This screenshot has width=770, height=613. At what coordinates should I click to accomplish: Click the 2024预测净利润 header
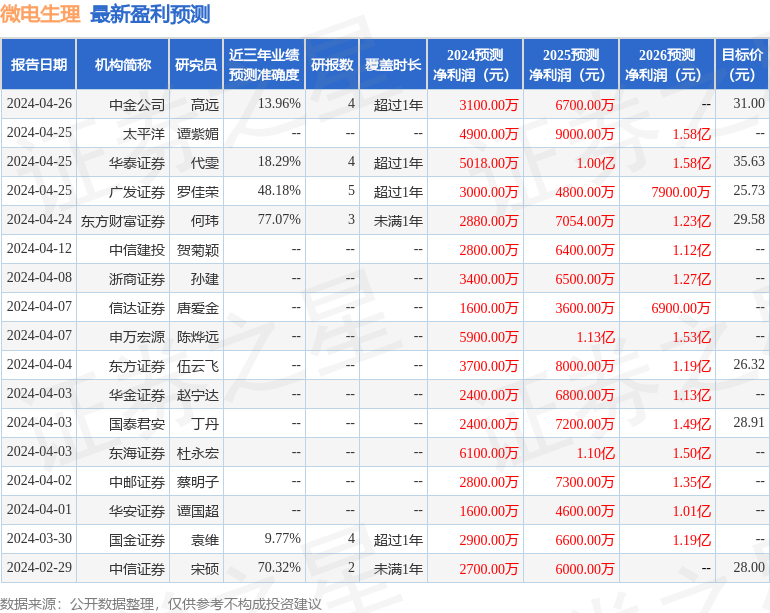click(475, 64)
